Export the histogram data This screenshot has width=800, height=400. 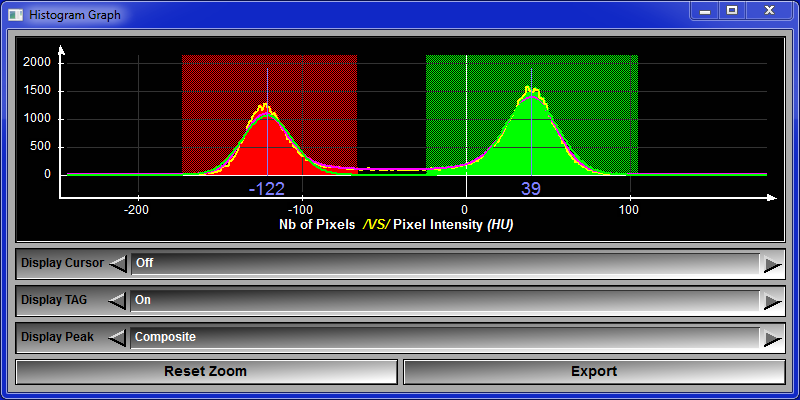click(x=594, y=371)
